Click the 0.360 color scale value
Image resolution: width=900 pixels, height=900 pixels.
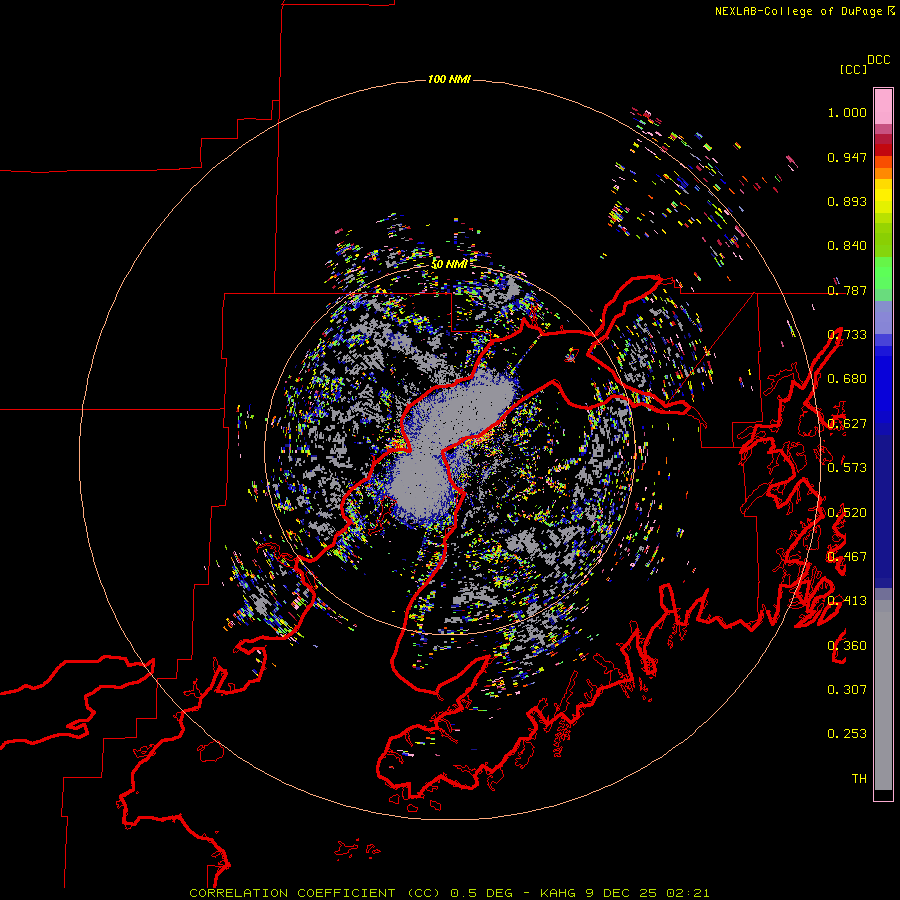click(x=847, y=646)
